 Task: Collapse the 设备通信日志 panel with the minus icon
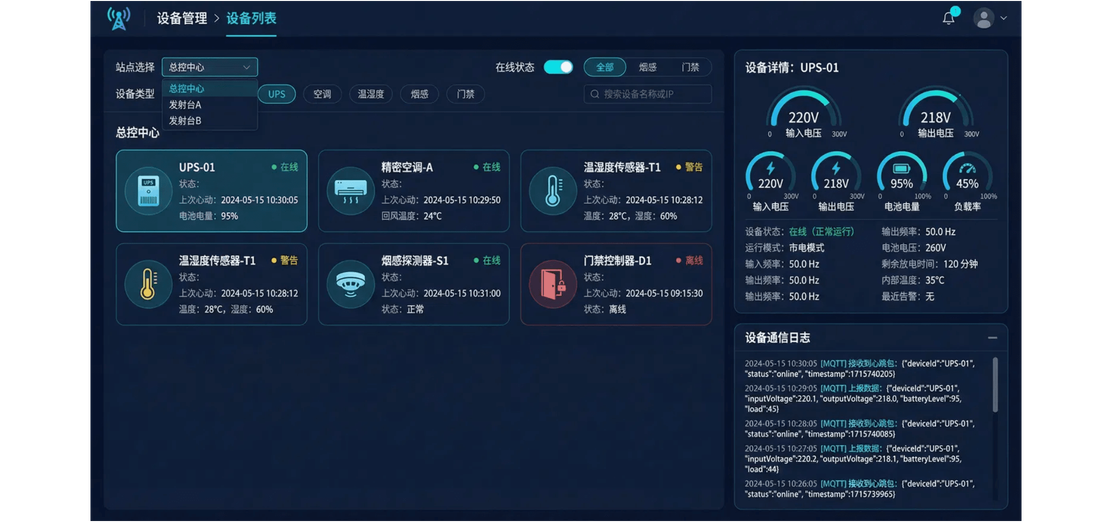tap(992, 338)
